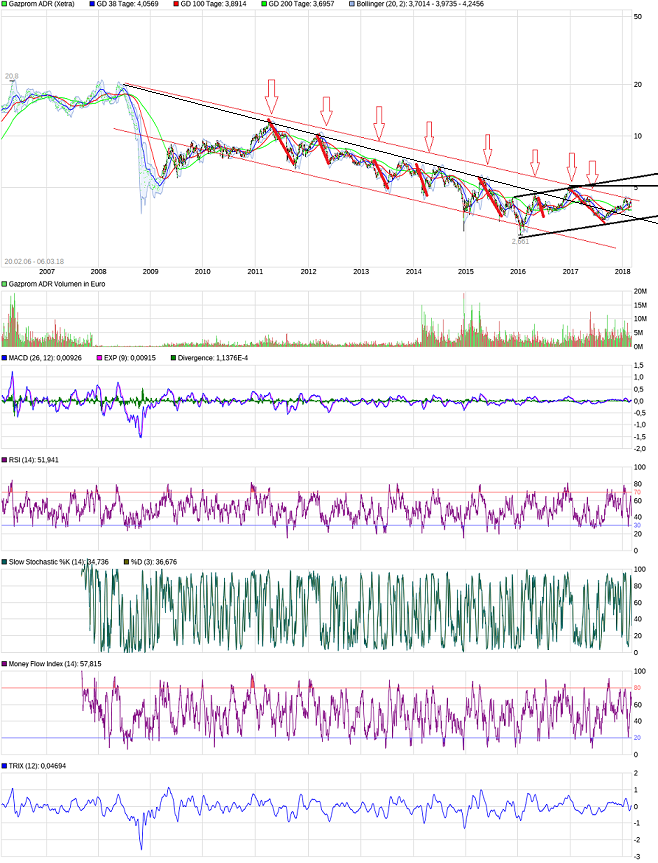
Task: Click the blue GD 38 Tage legend swatch
Action: (92, 4)
